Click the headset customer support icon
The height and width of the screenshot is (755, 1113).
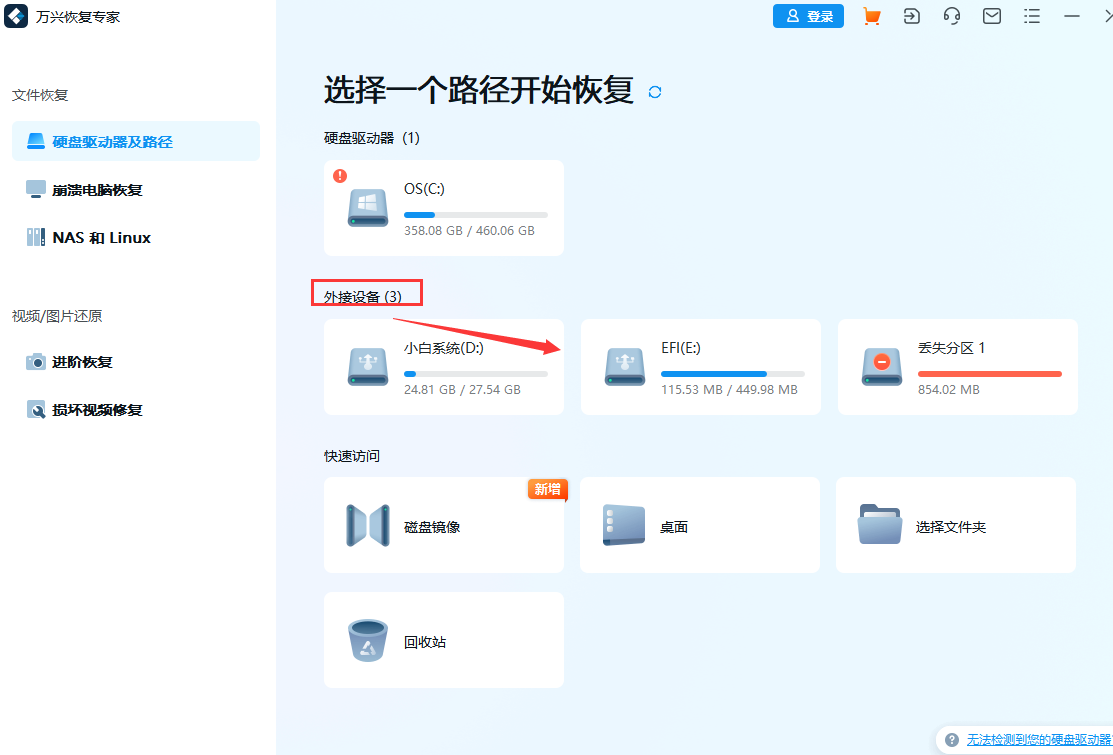coord(951,16)
